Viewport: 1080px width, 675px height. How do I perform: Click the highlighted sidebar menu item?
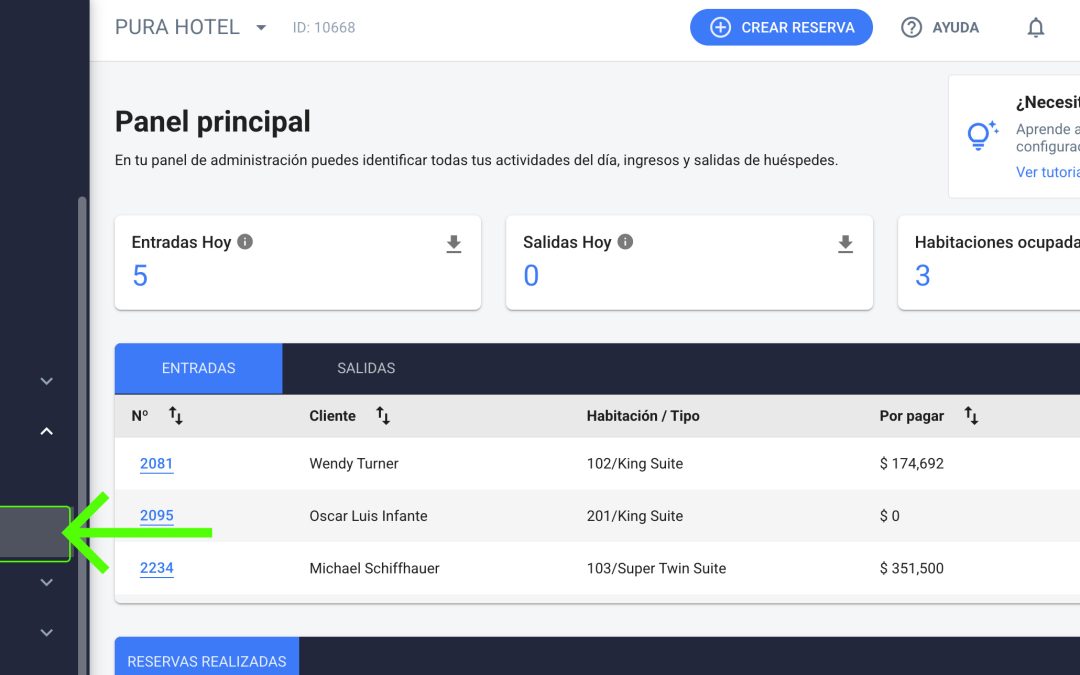[x=34, y=534]
